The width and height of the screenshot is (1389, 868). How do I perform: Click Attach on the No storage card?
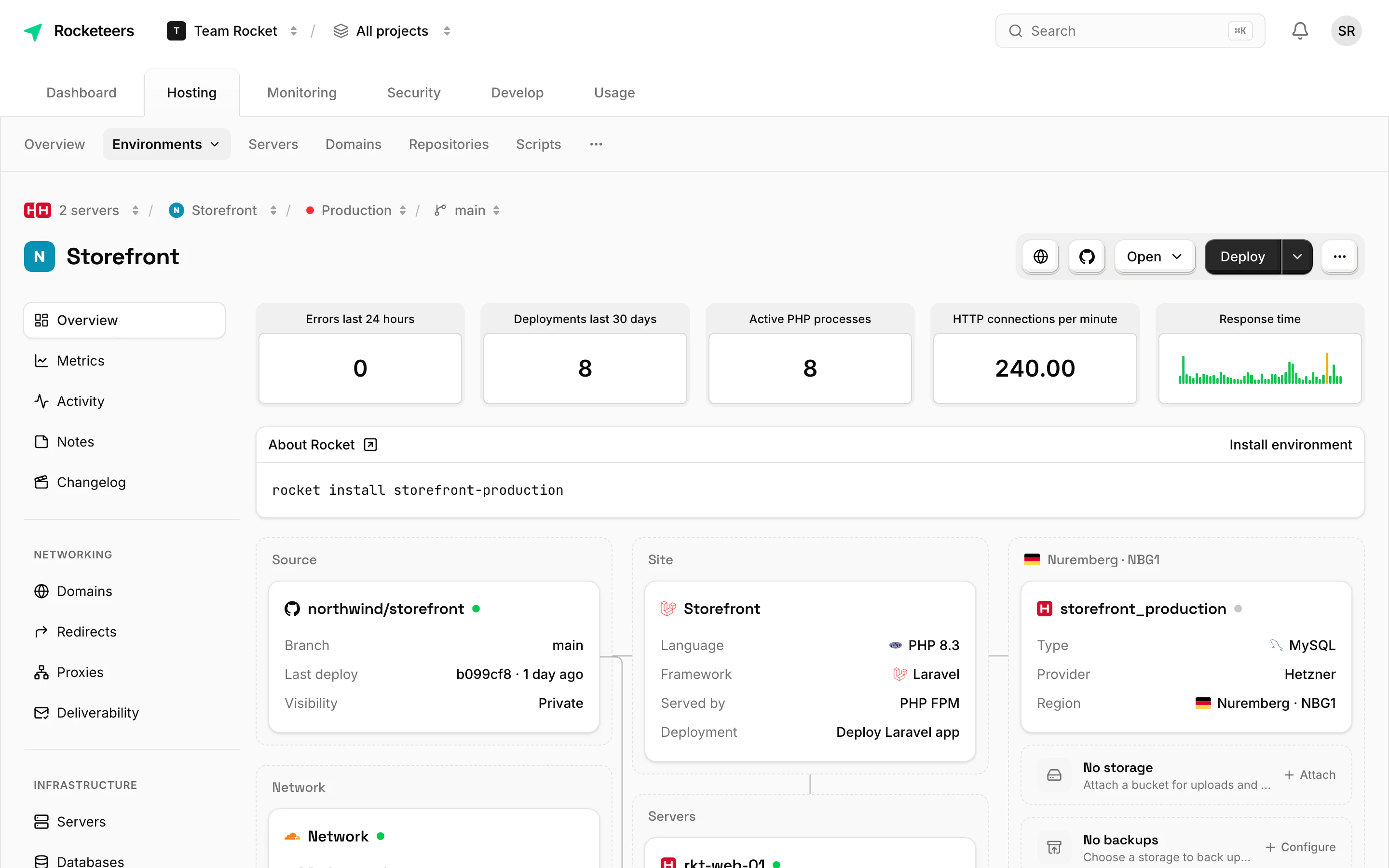[x=1310, y=775]
